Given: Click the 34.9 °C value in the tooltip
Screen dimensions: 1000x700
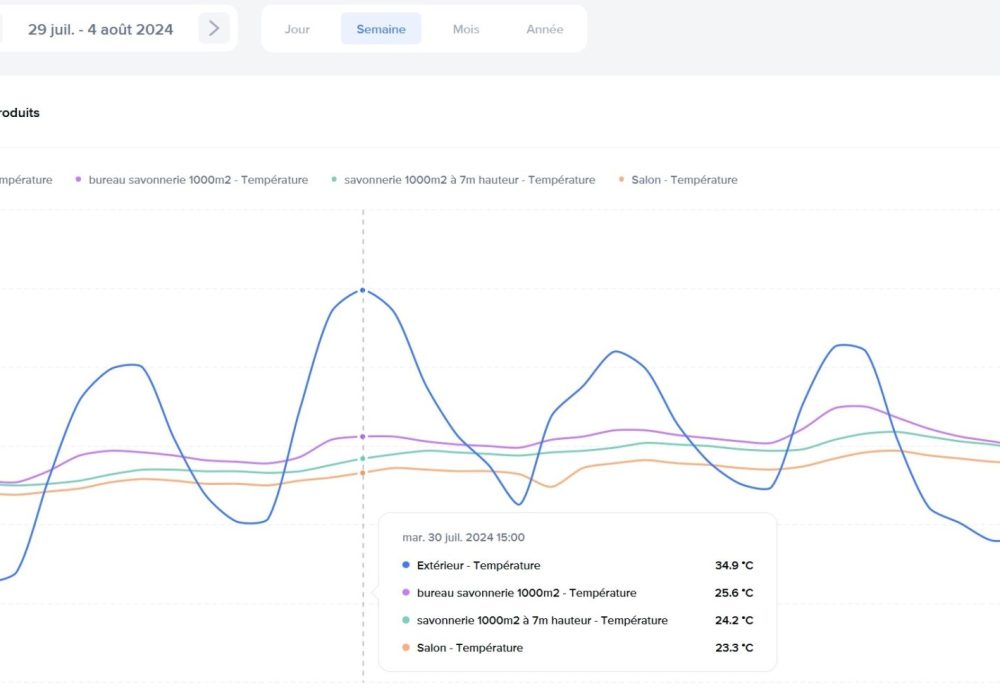Looking at the screenshot, I should pos(733,566).
